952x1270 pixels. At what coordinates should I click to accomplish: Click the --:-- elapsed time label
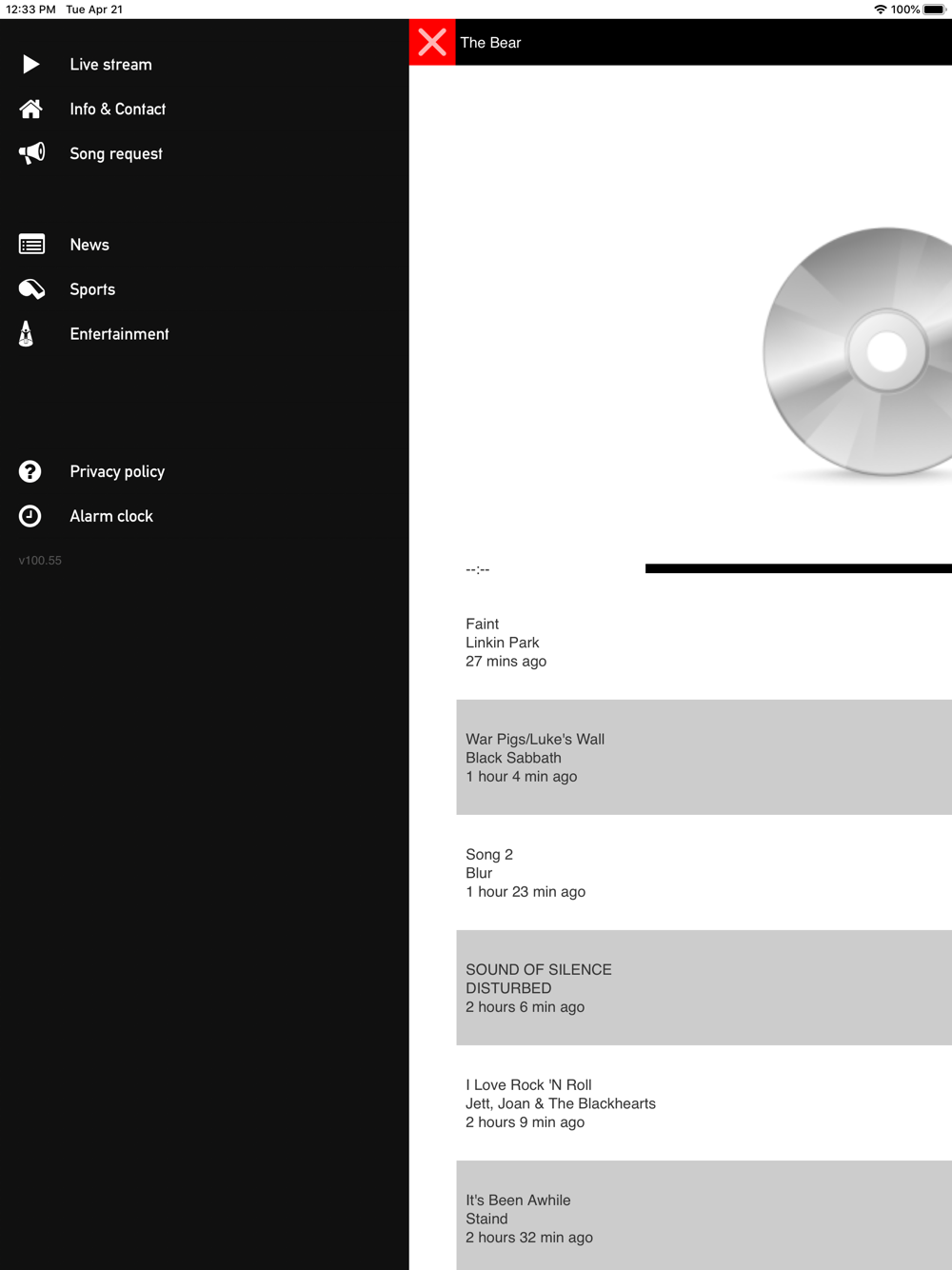pyautogui.click(x=478, y=569)
